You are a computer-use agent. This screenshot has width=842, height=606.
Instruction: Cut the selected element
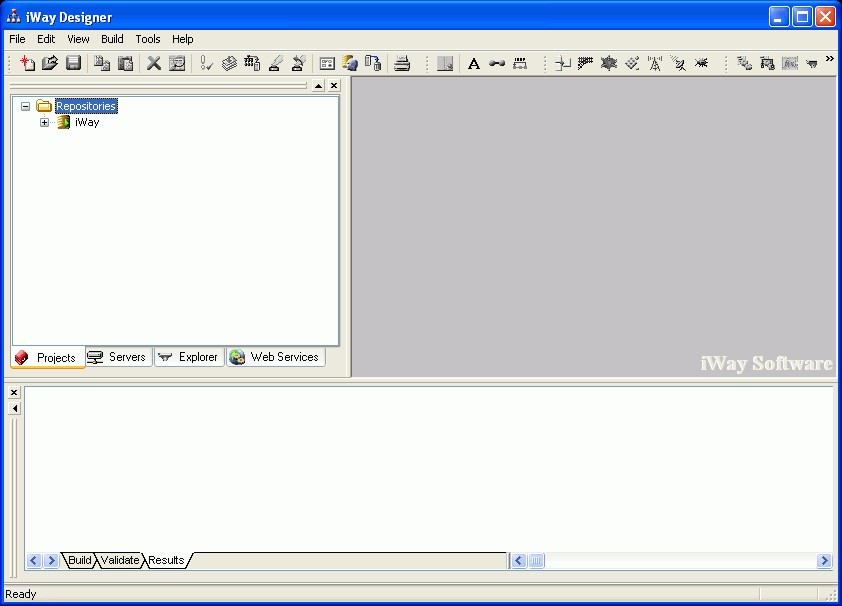153,63
